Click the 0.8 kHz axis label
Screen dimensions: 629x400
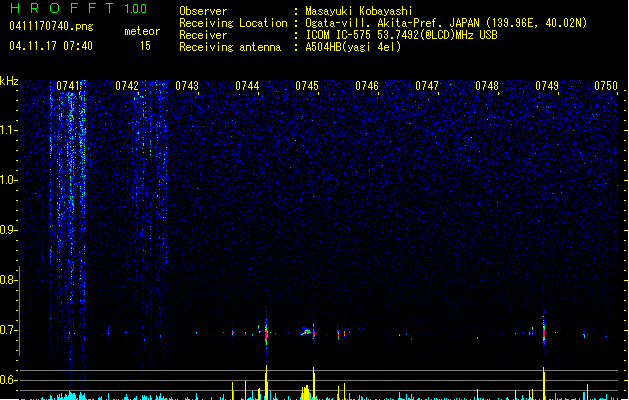click(9, 280)
